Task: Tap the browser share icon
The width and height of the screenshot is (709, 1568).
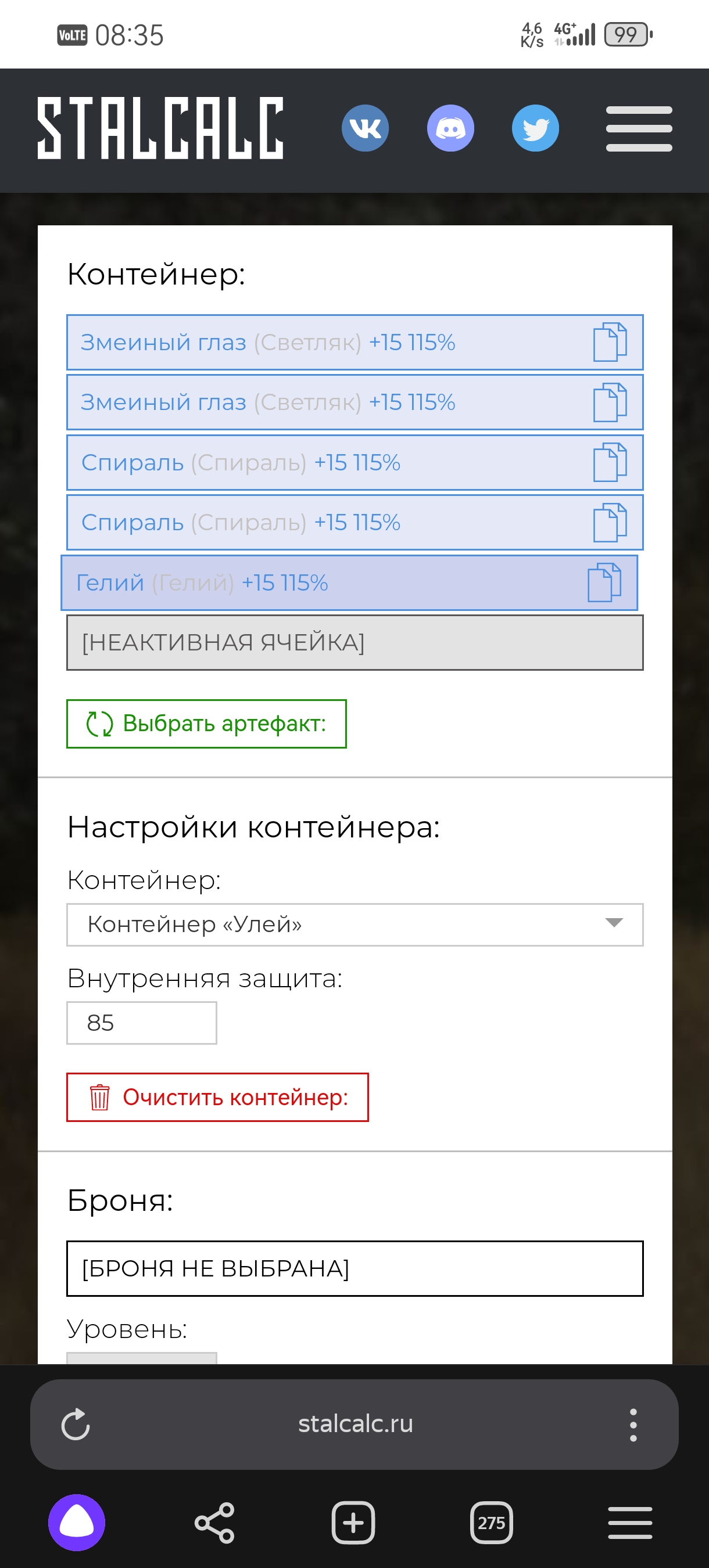Action: [214, 1523]
